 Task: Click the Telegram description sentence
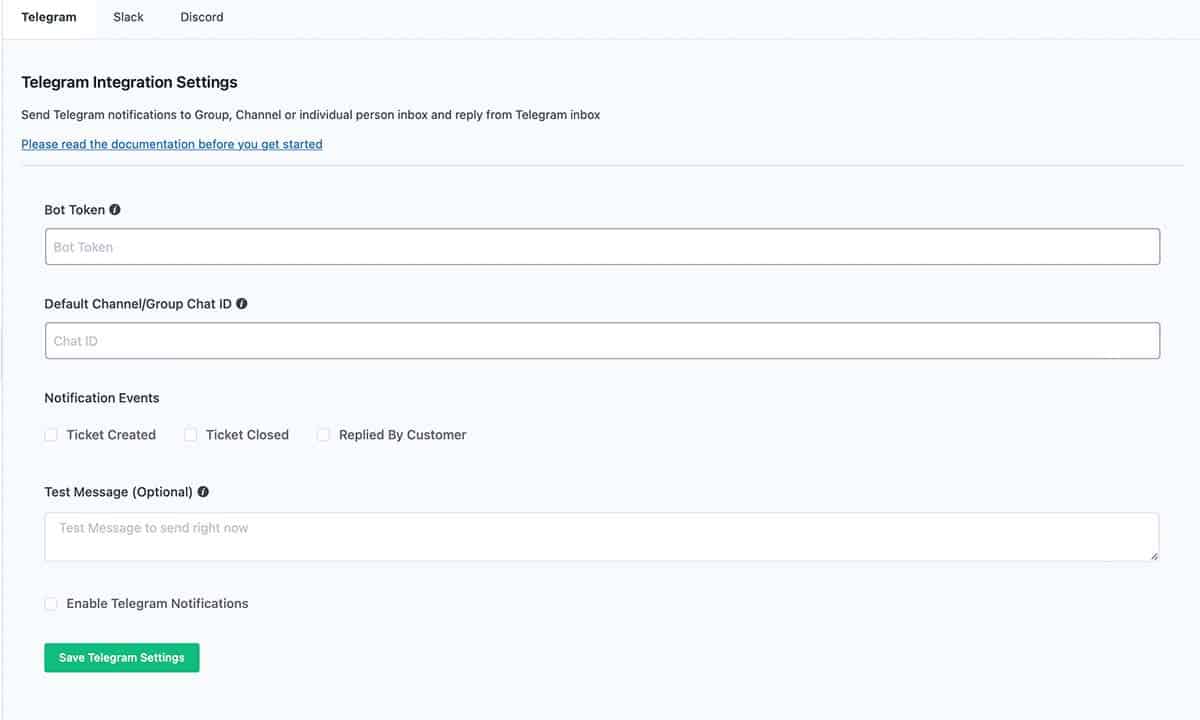[x=311, y=115]
